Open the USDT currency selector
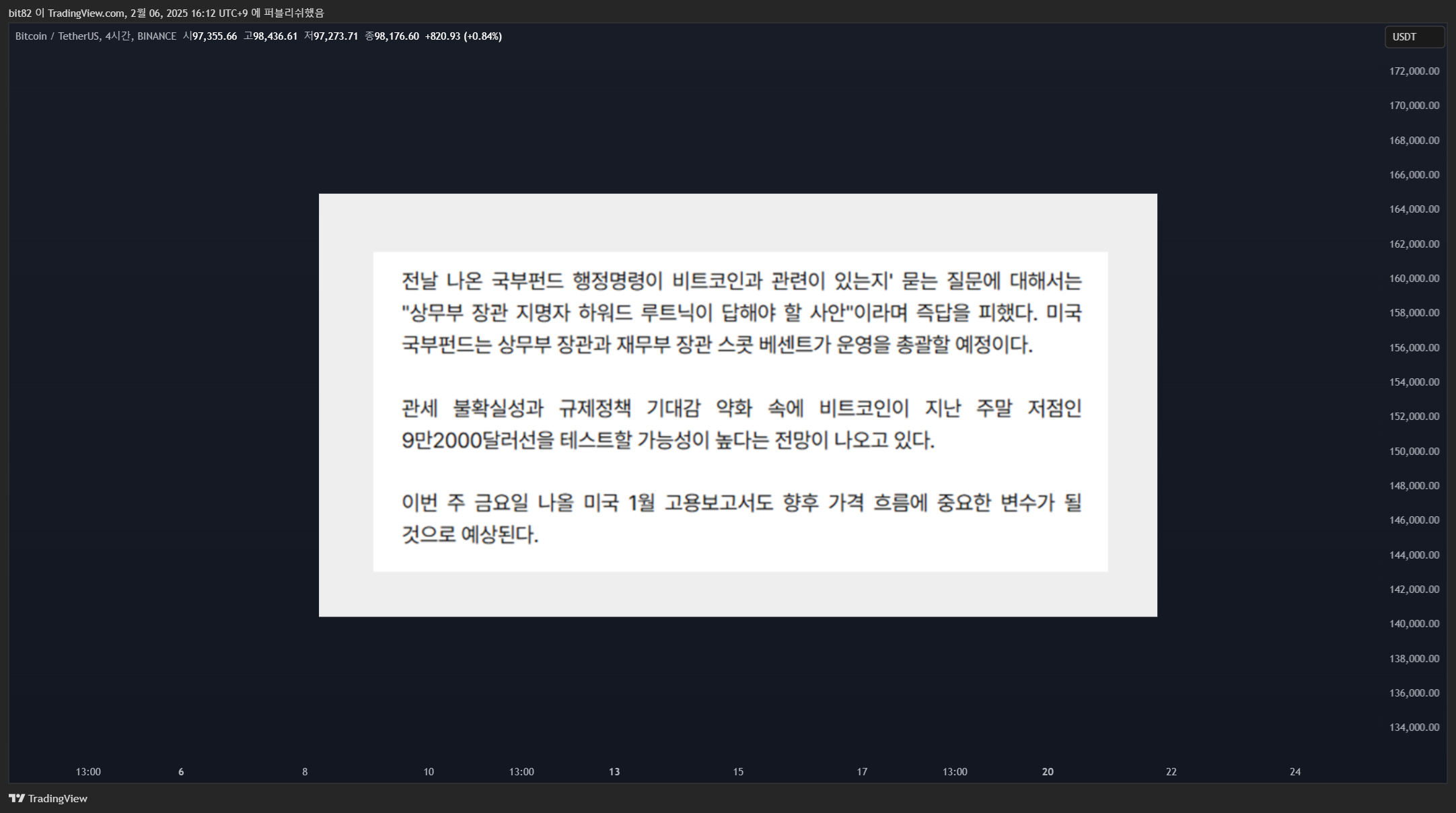Viewport: 1456px width, 813px height. pyautogui.click(x=1414, y=37)
